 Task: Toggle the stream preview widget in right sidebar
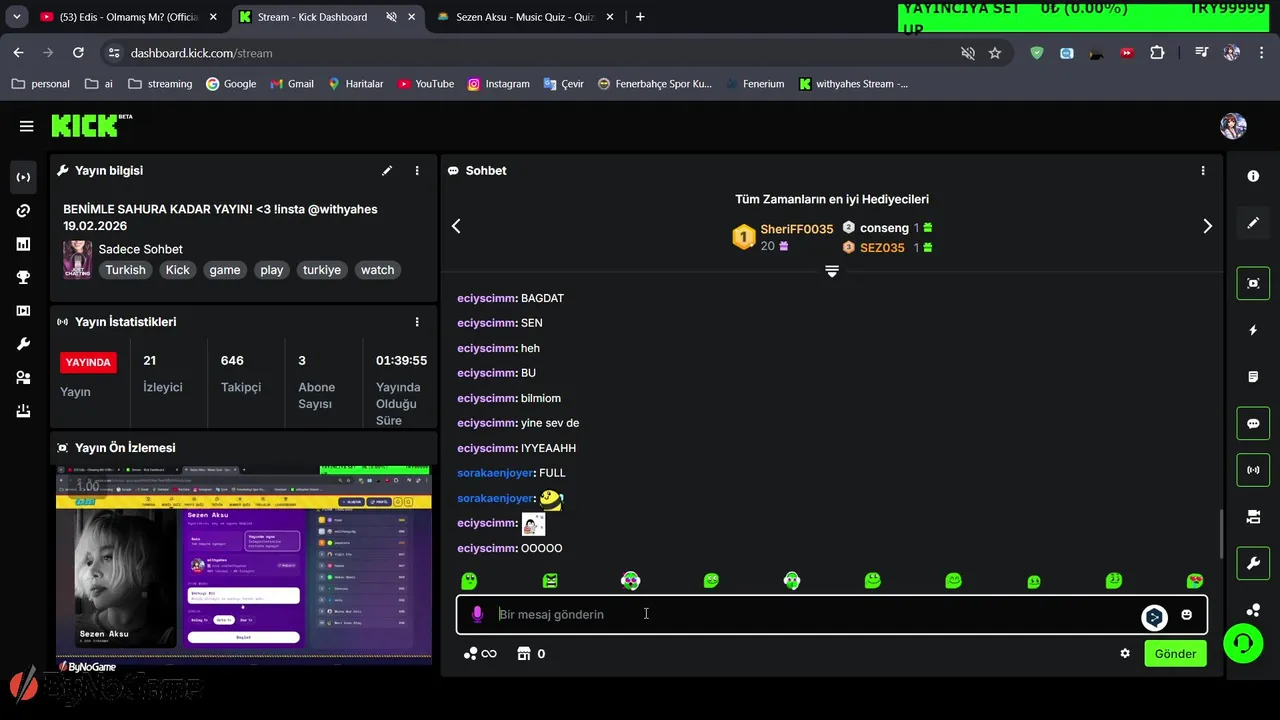coord(1253,283)
